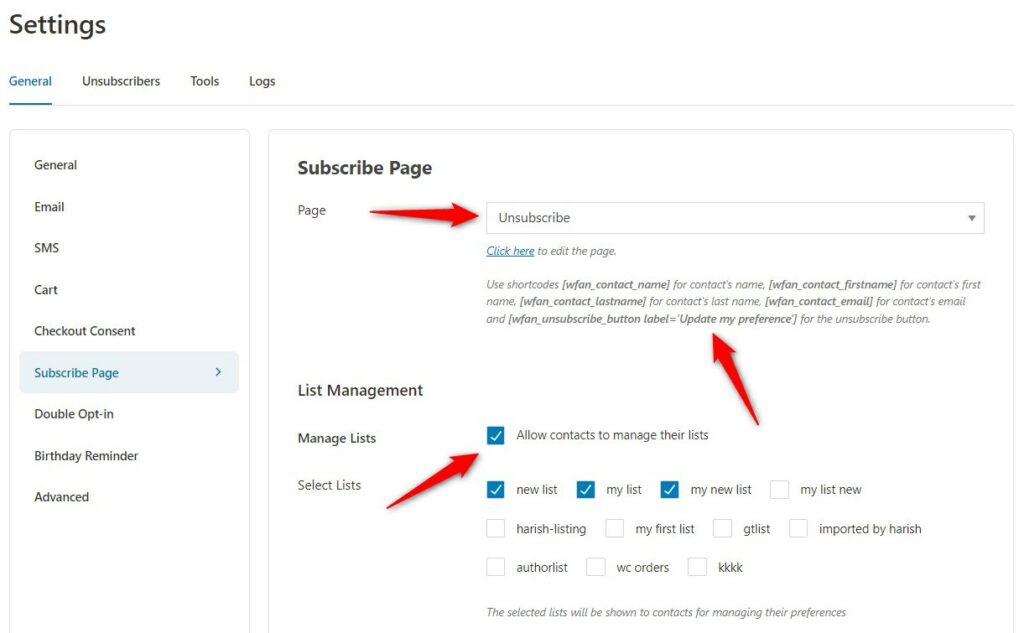Uncheck the 'new list' checkbox
Screen dimensions: 1024x633
tap(496, 489)
